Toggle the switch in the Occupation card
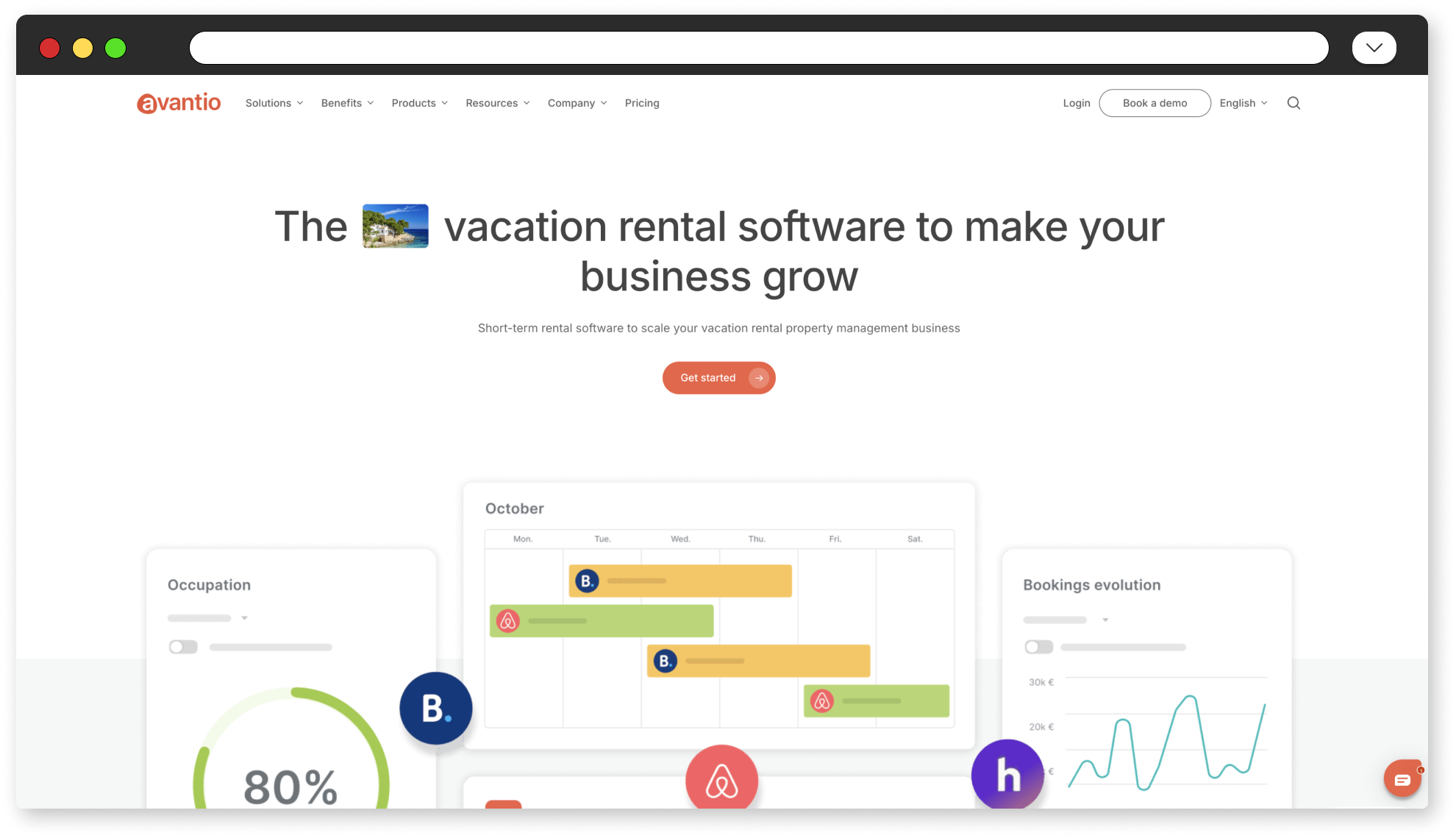 tap(183, 647)
